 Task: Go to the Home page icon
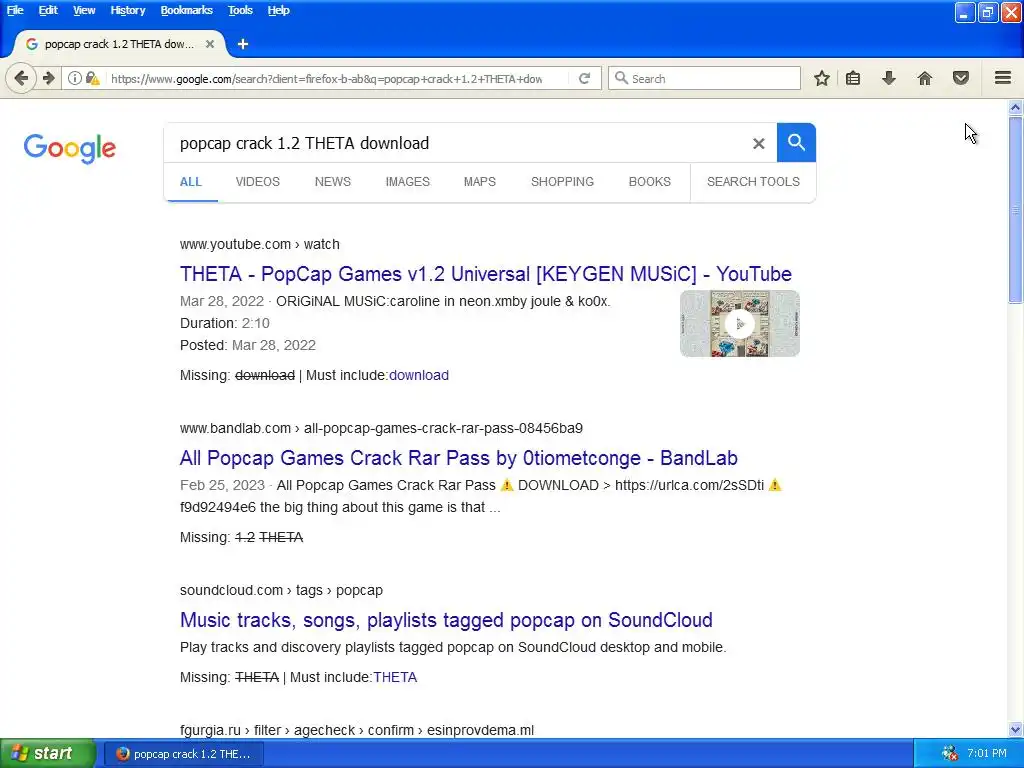925,78
